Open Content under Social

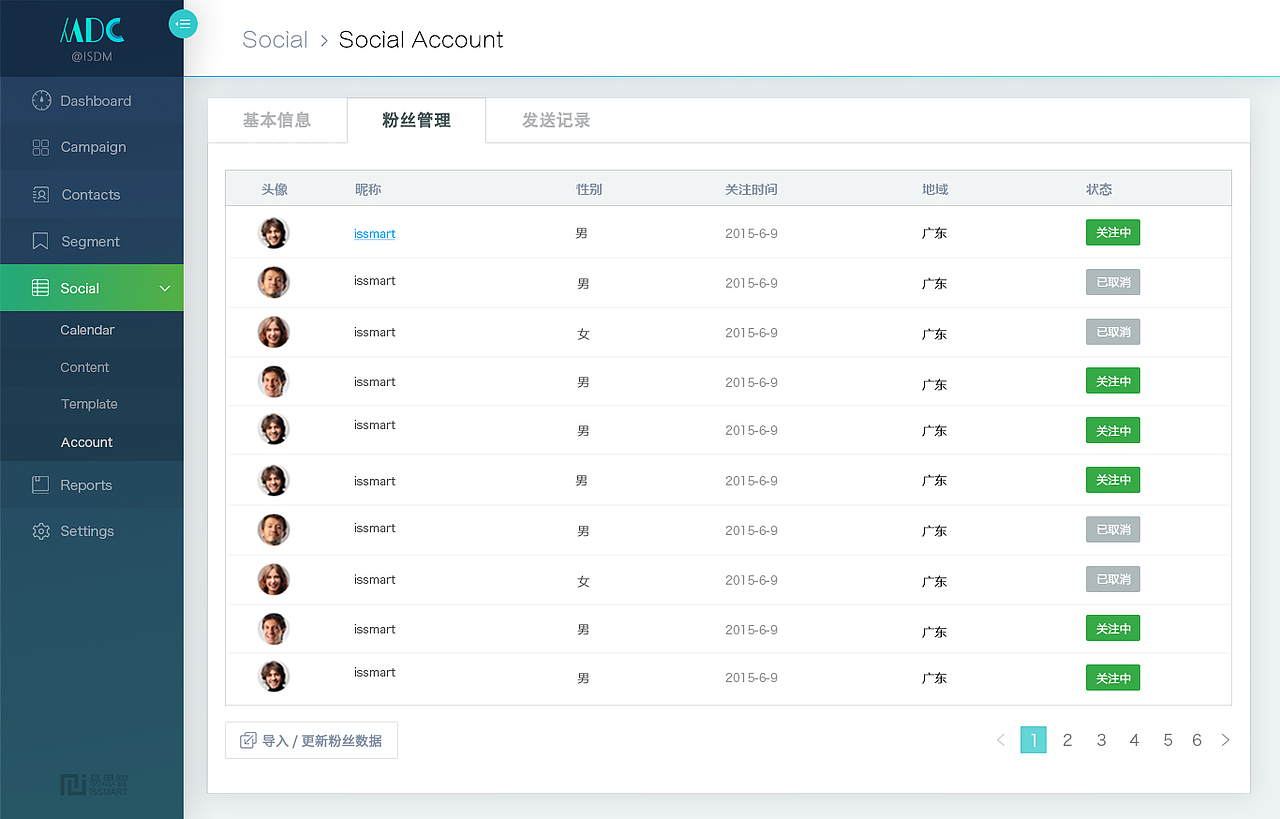(85, 367)
